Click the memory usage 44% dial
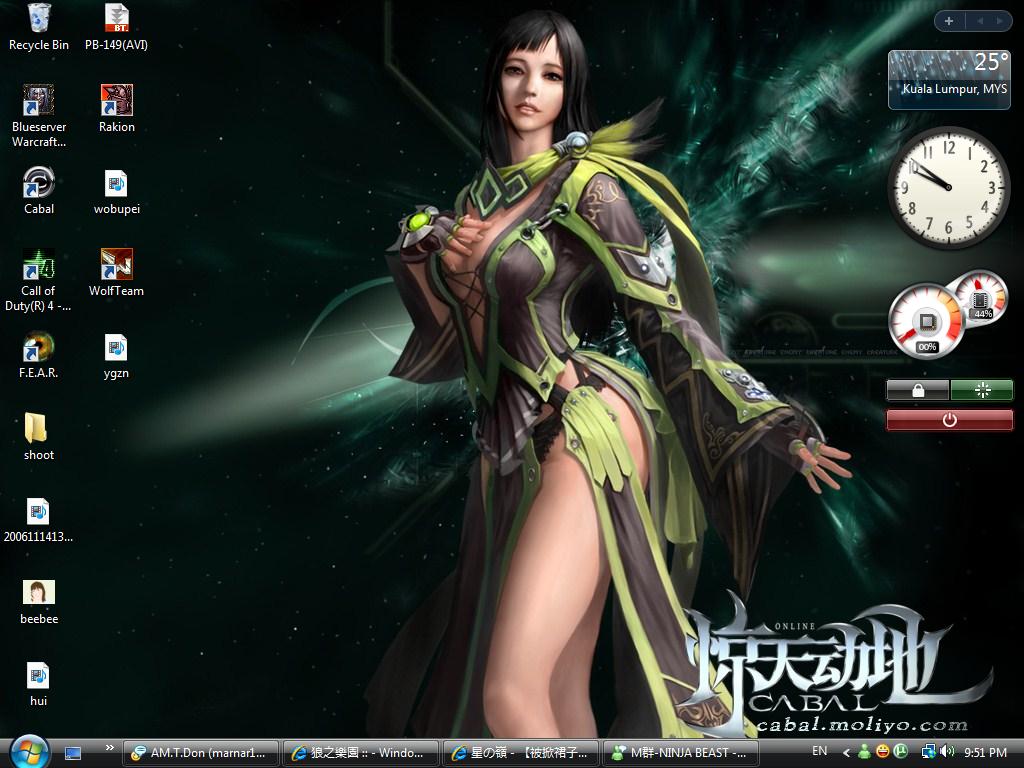1024x768 pixels. tap(978, 298)
